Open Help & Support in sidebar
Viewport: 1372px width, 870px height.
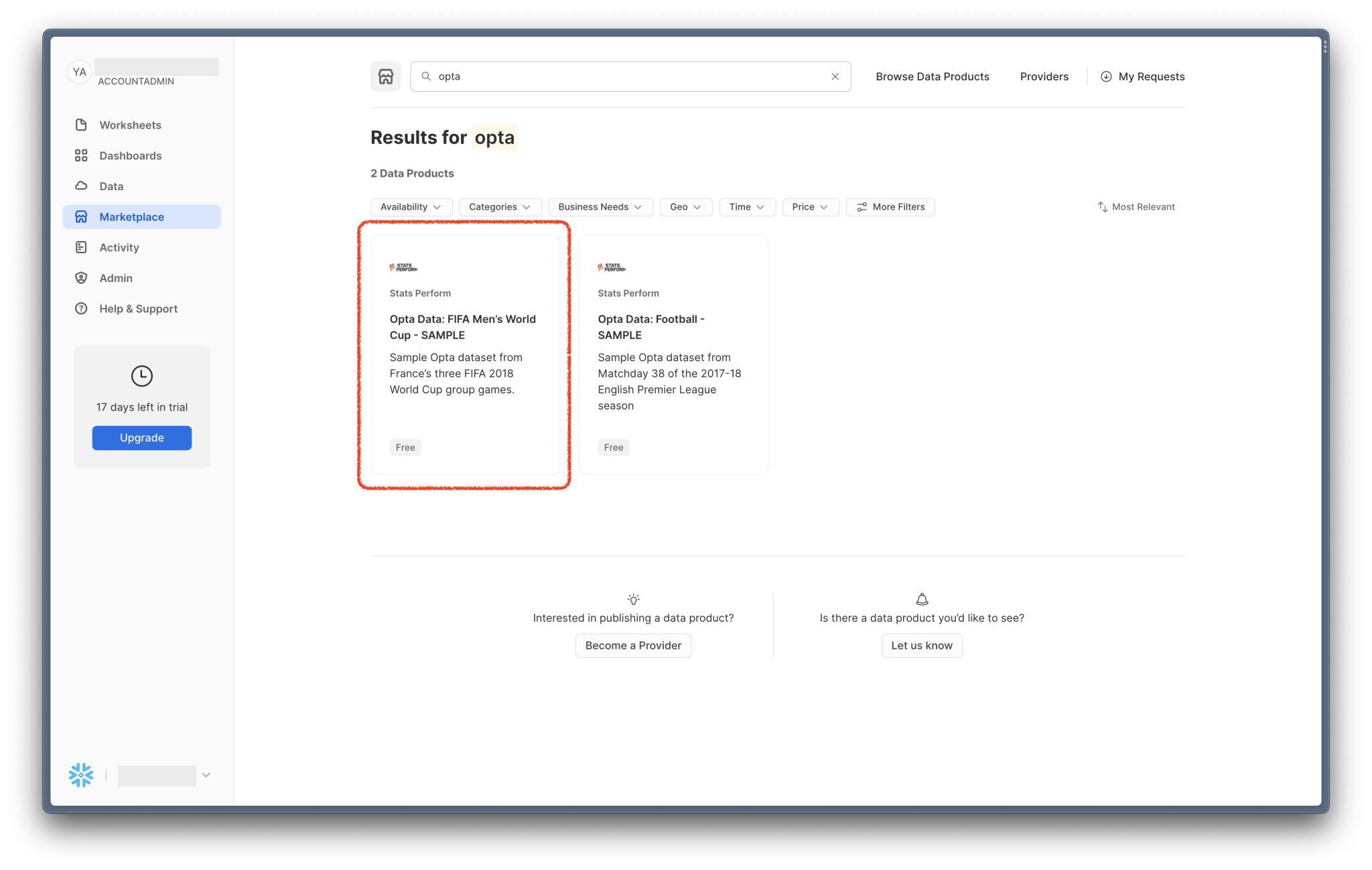tap(138, 309)
